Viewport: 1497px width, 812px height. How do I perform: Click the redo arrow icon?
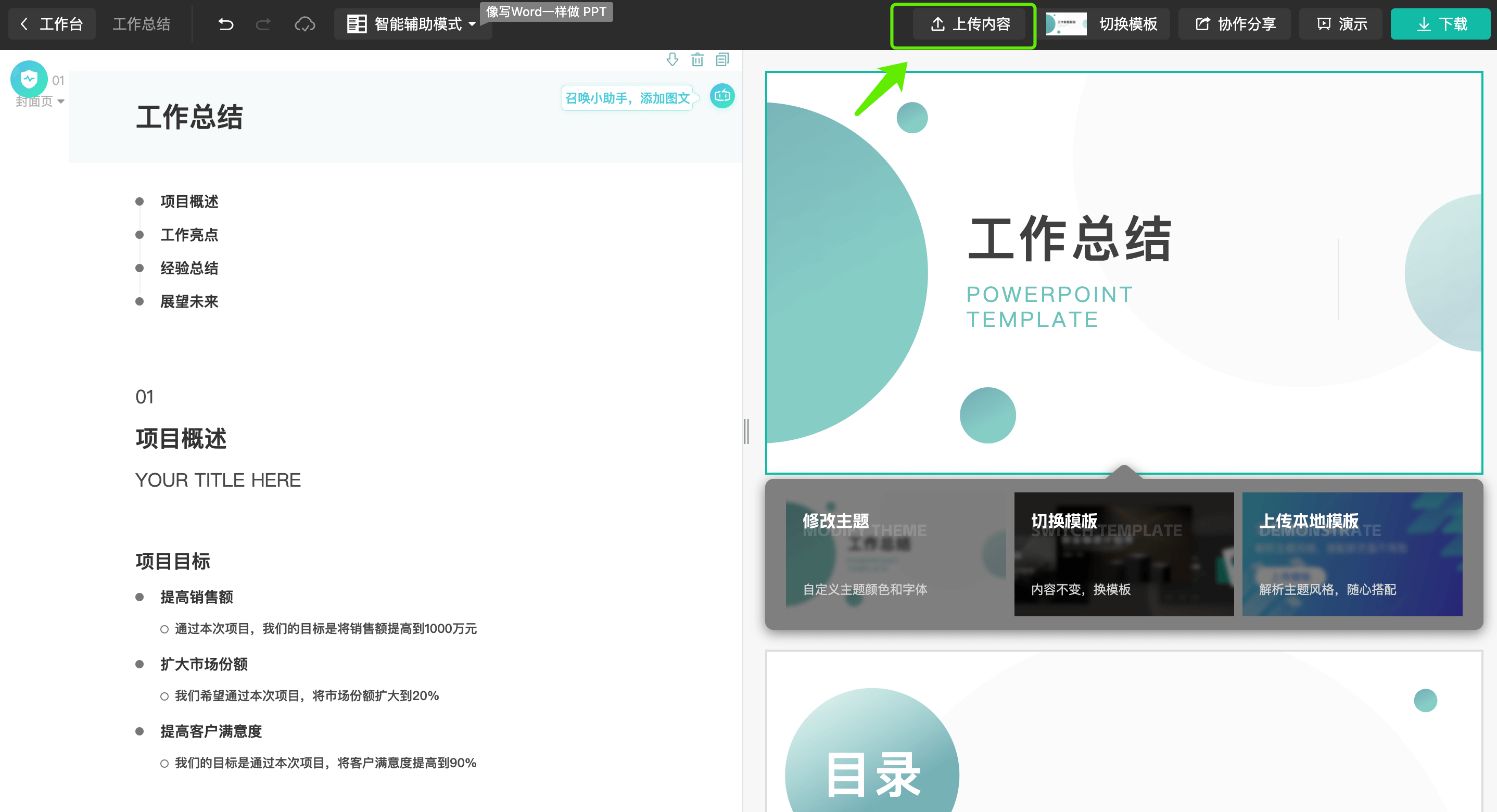click(x=263, y=24)
